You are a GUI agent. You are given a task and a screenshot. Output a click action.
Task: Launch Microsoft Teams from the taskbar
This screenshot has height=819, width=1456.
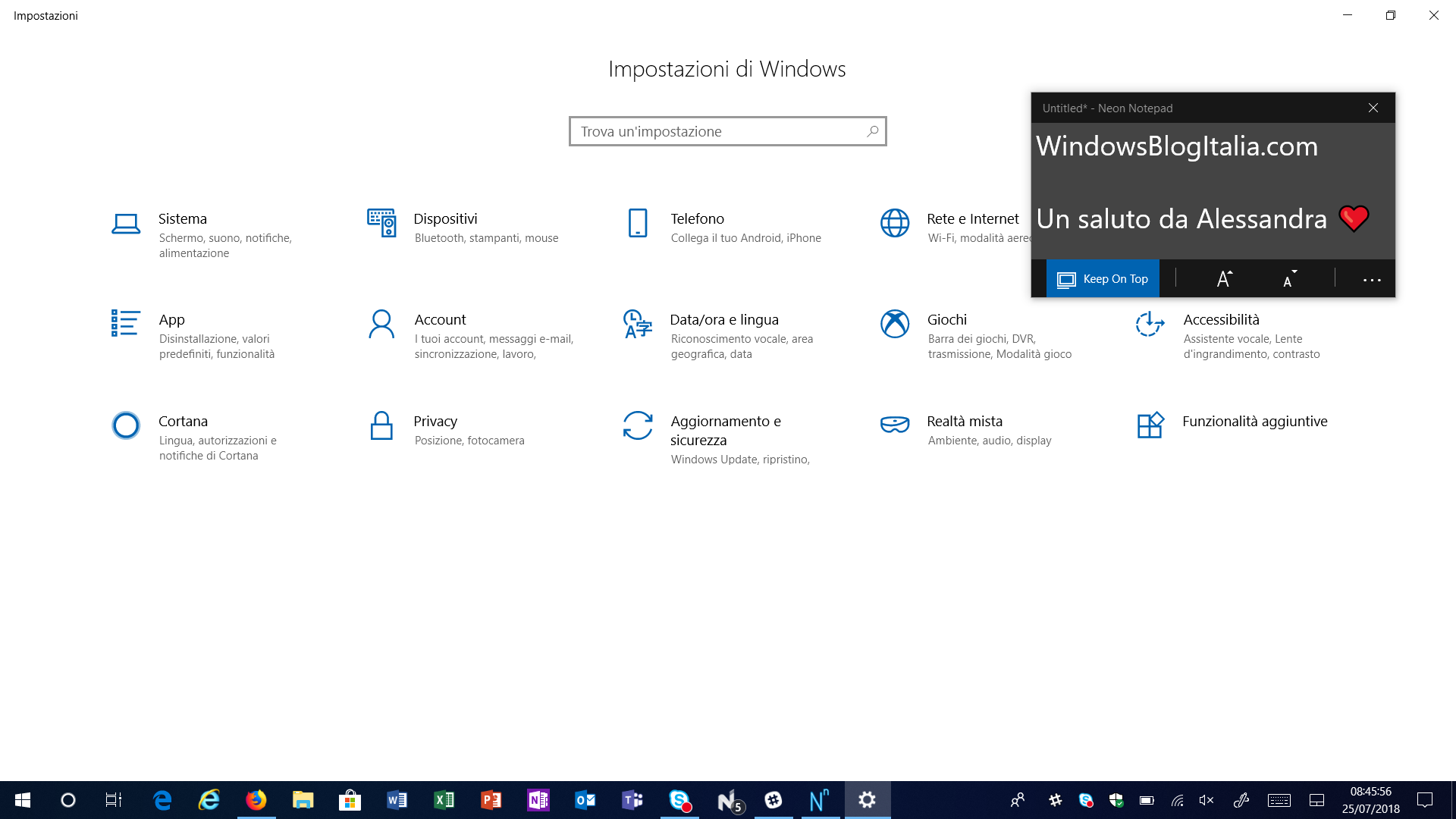[632, 800]
